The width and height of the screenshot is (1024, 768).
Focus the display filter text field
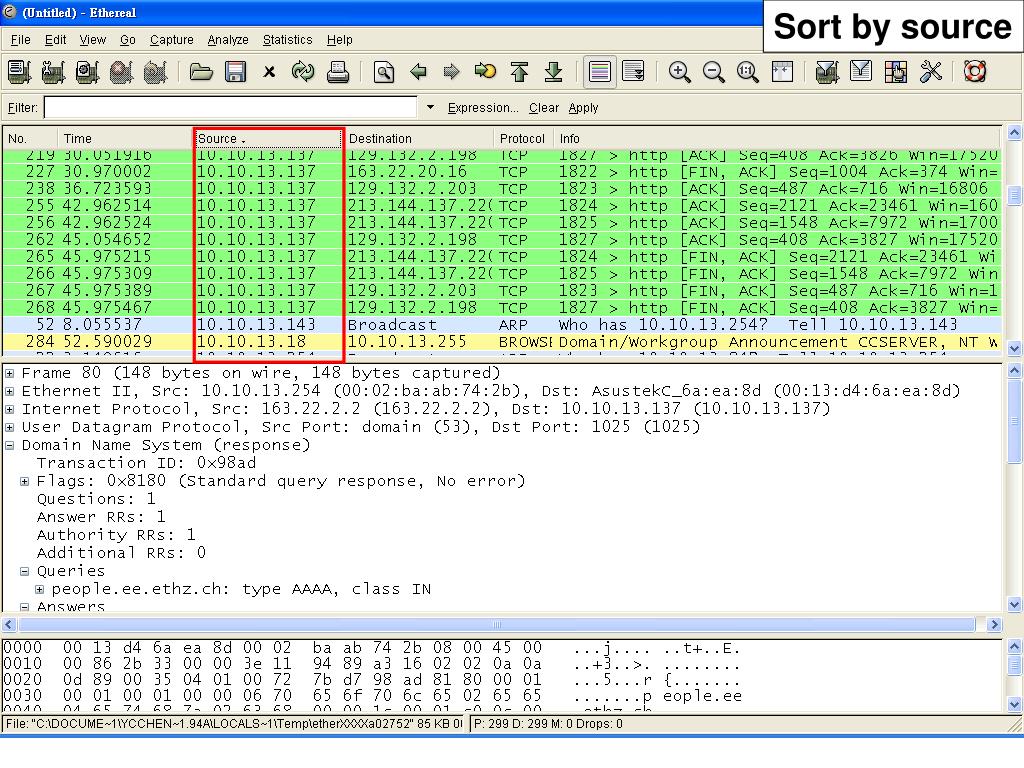(231, 108)
